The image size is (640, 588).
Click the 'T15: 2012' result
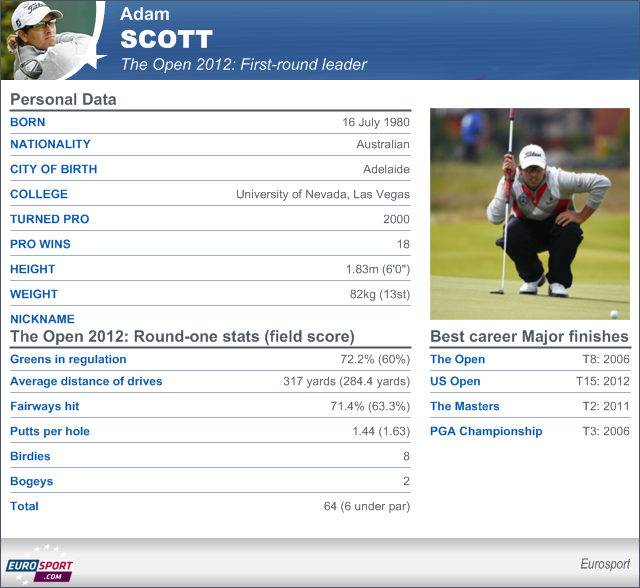tap(603, 381)
